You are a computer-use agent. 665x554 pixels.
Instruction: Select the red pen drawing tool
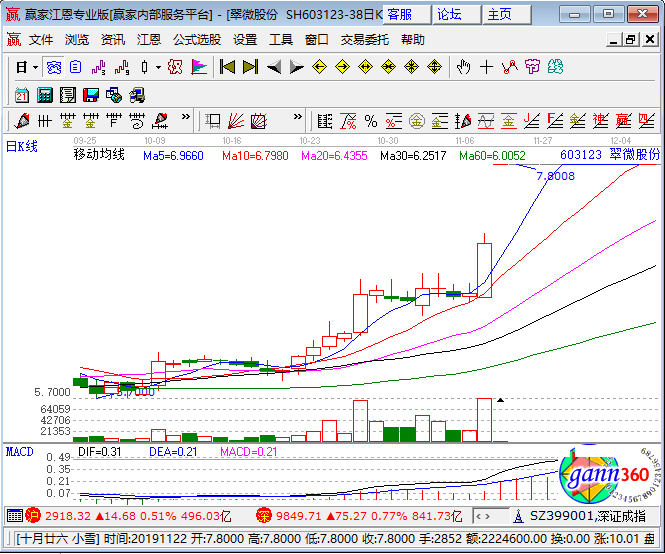tap(22, 121)
